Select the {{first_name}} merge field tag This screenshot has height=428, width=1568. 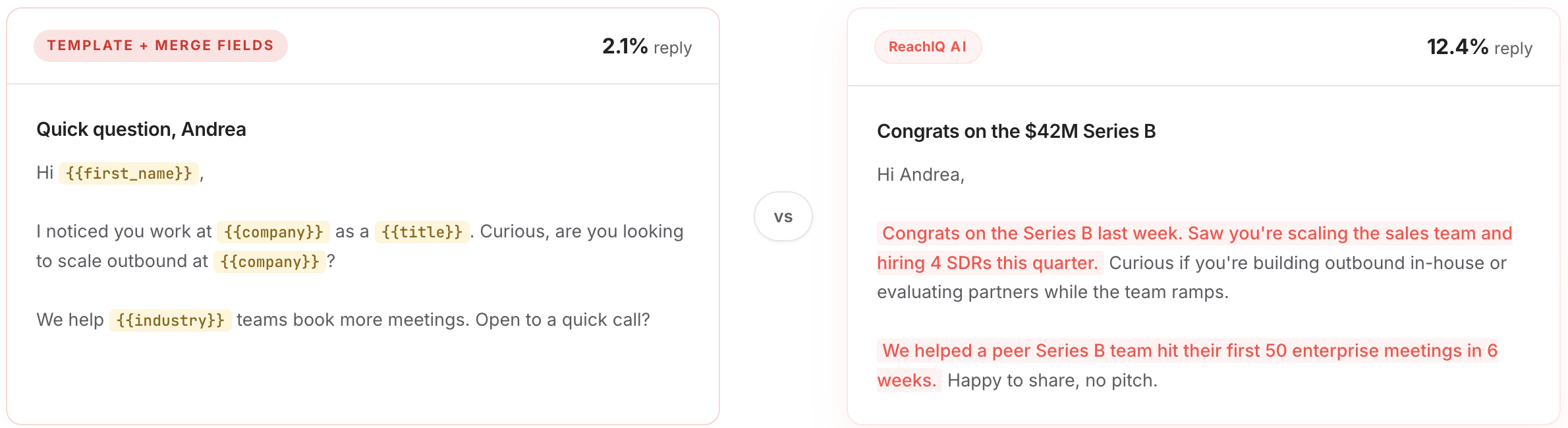[x=128, y=173]
